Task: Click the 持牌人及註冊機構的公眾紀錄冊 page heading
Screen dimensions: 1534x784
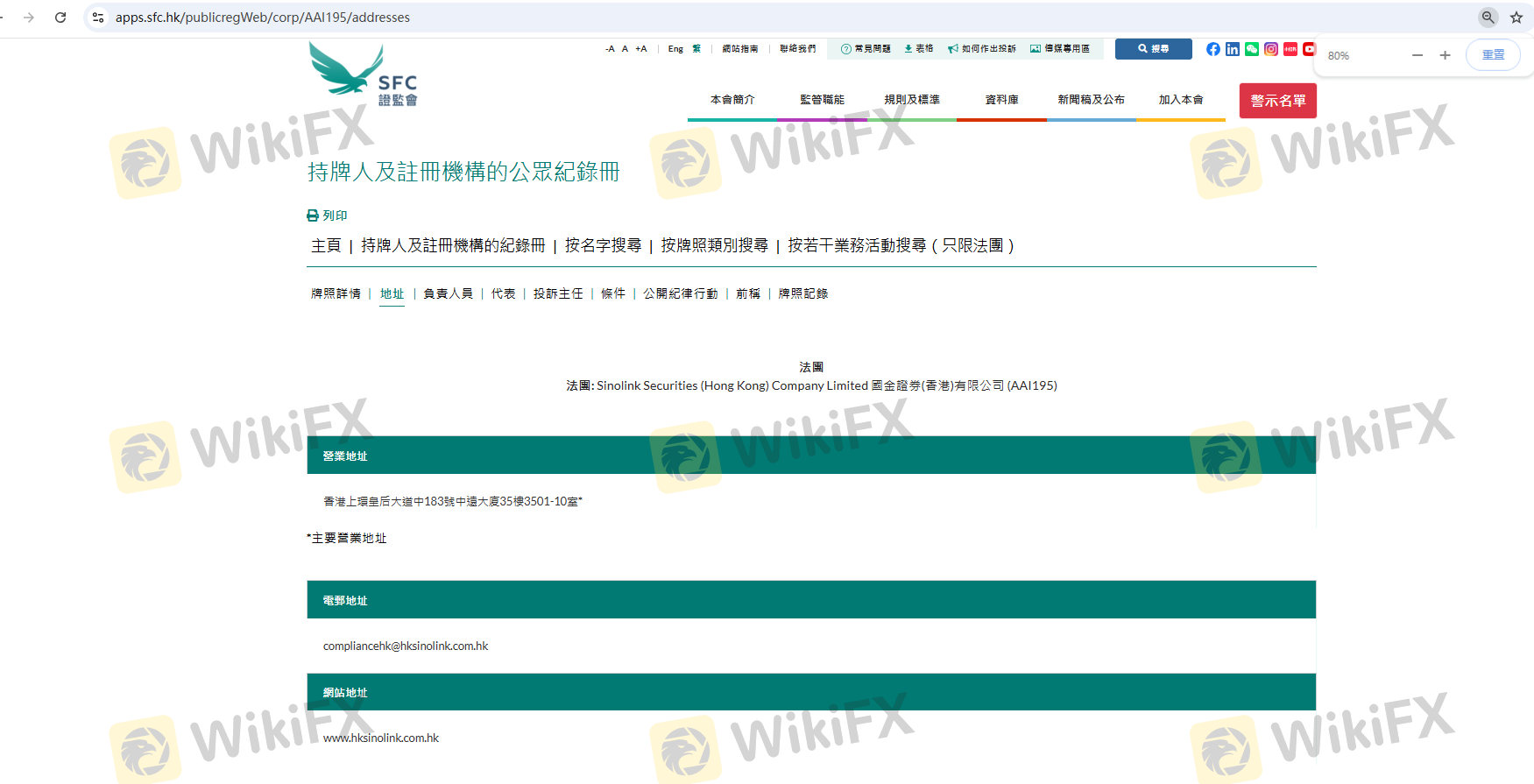Action: pyautogui.click(x=463, y=172)
